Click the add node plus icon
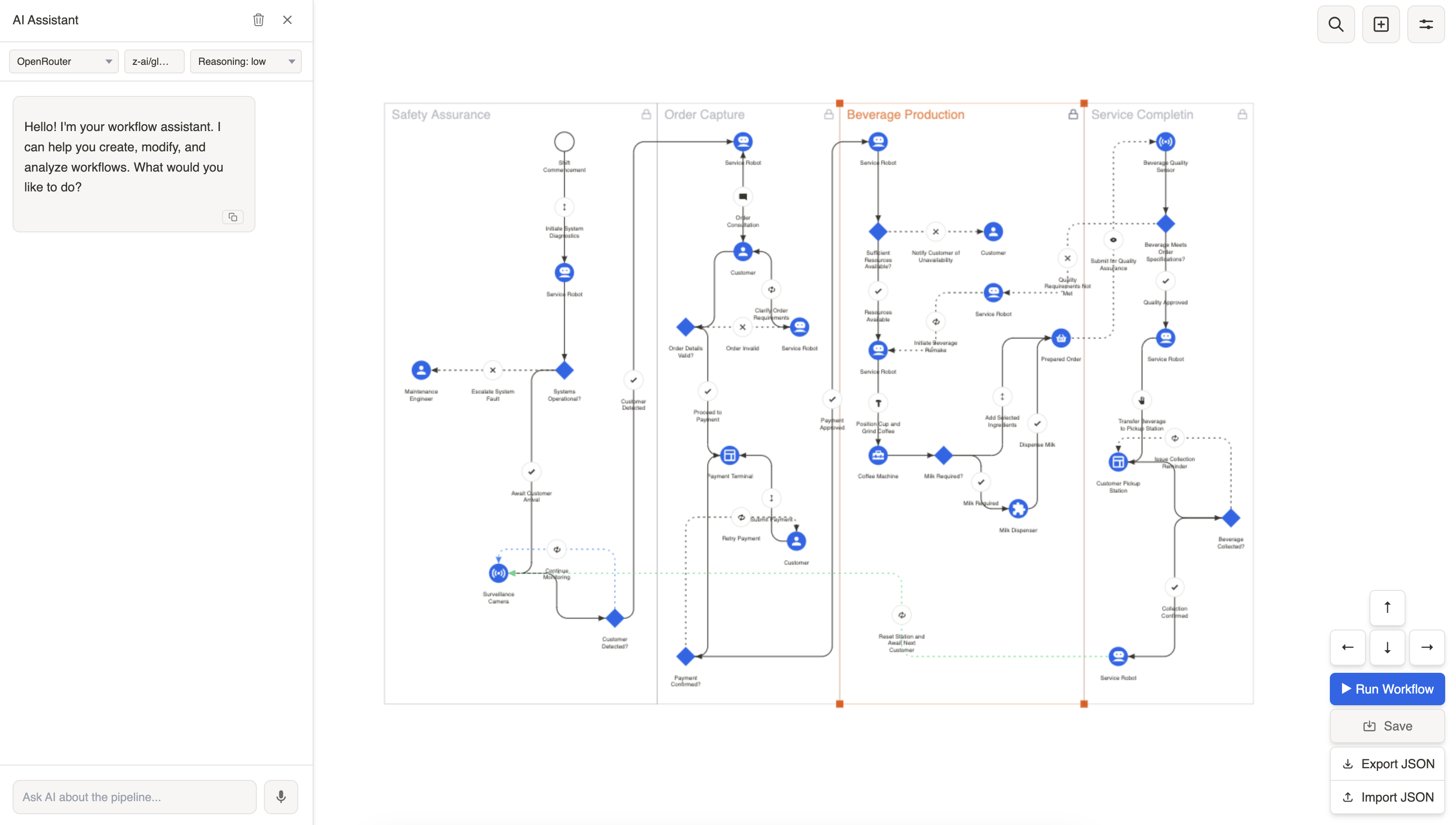This screenshot has height=825, width=1456. point(1381,24)
